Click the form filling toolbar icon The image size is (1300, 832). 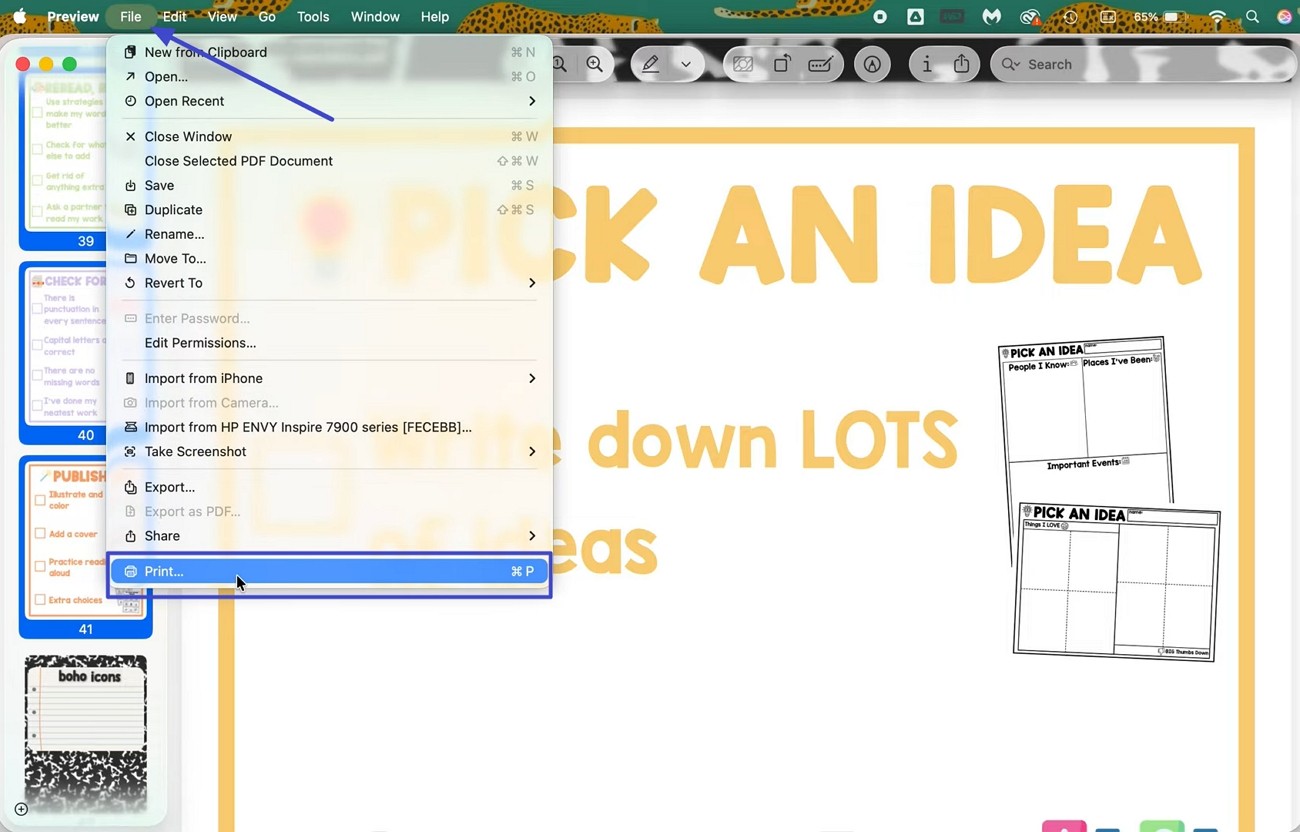pyautogui.click(x=821, y=64)
